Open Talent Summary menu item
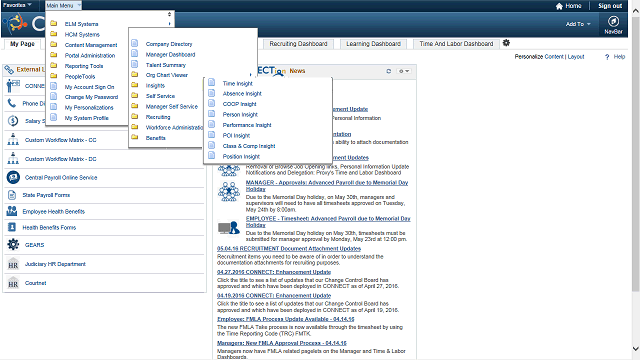The width and height of the screenshot is (640, 360). 165,65
